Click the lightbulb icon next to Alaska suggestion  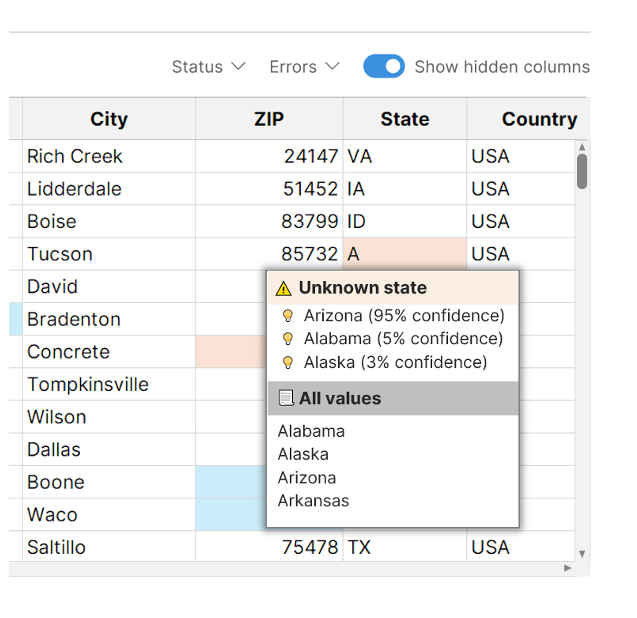[288, 362]
